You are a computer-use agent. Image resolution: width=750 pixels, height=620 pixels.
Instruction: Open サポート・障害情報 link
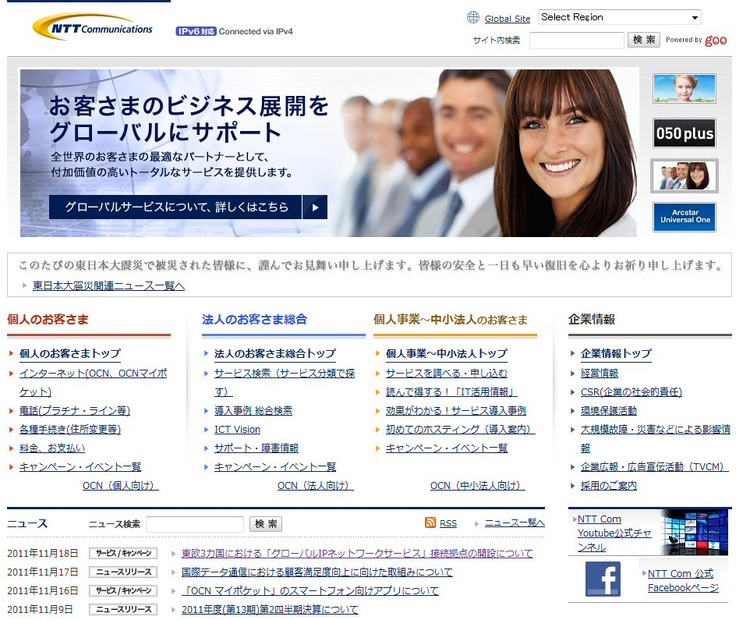click(x=256, y=448)
